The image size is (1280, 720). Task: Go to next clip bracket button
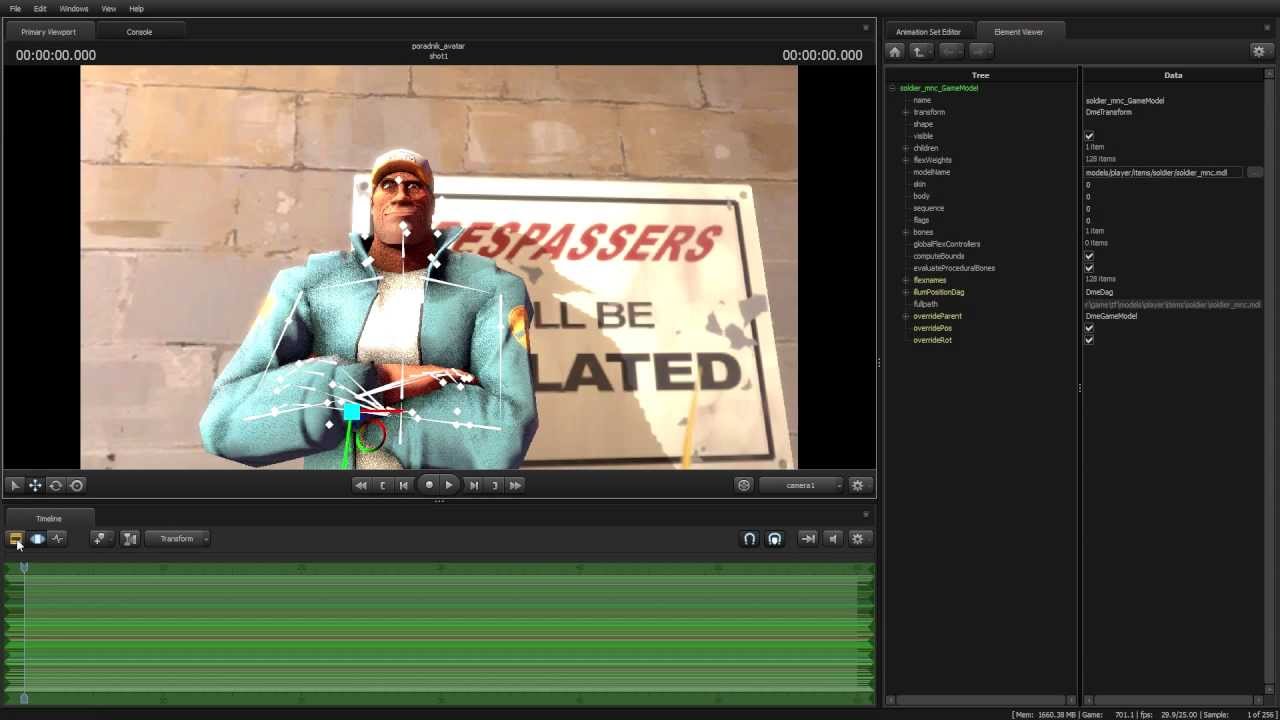click(x=494, y=485)
